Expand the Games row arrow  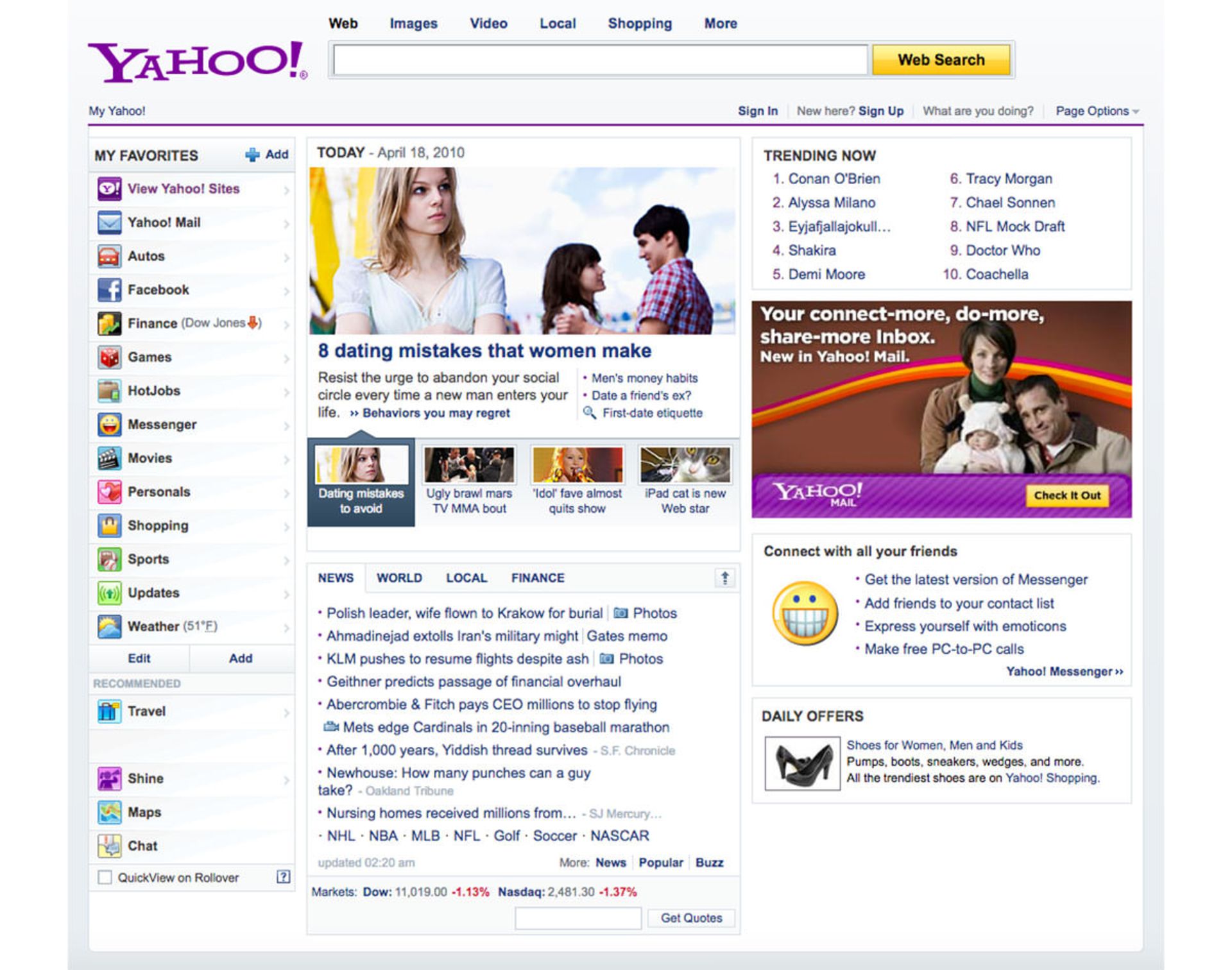pos(286,358)
